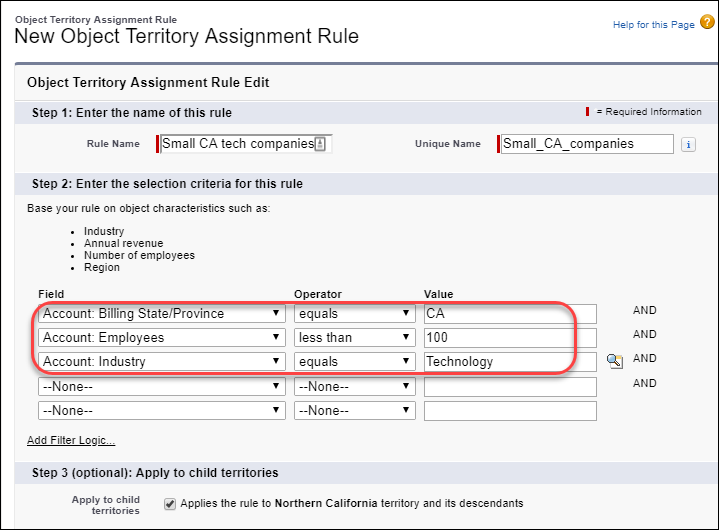Viewport: 719px width, 530px height.
Task: Open Account: Employees field dropdown
Action: pyautogui.click(x=162, y=337)
